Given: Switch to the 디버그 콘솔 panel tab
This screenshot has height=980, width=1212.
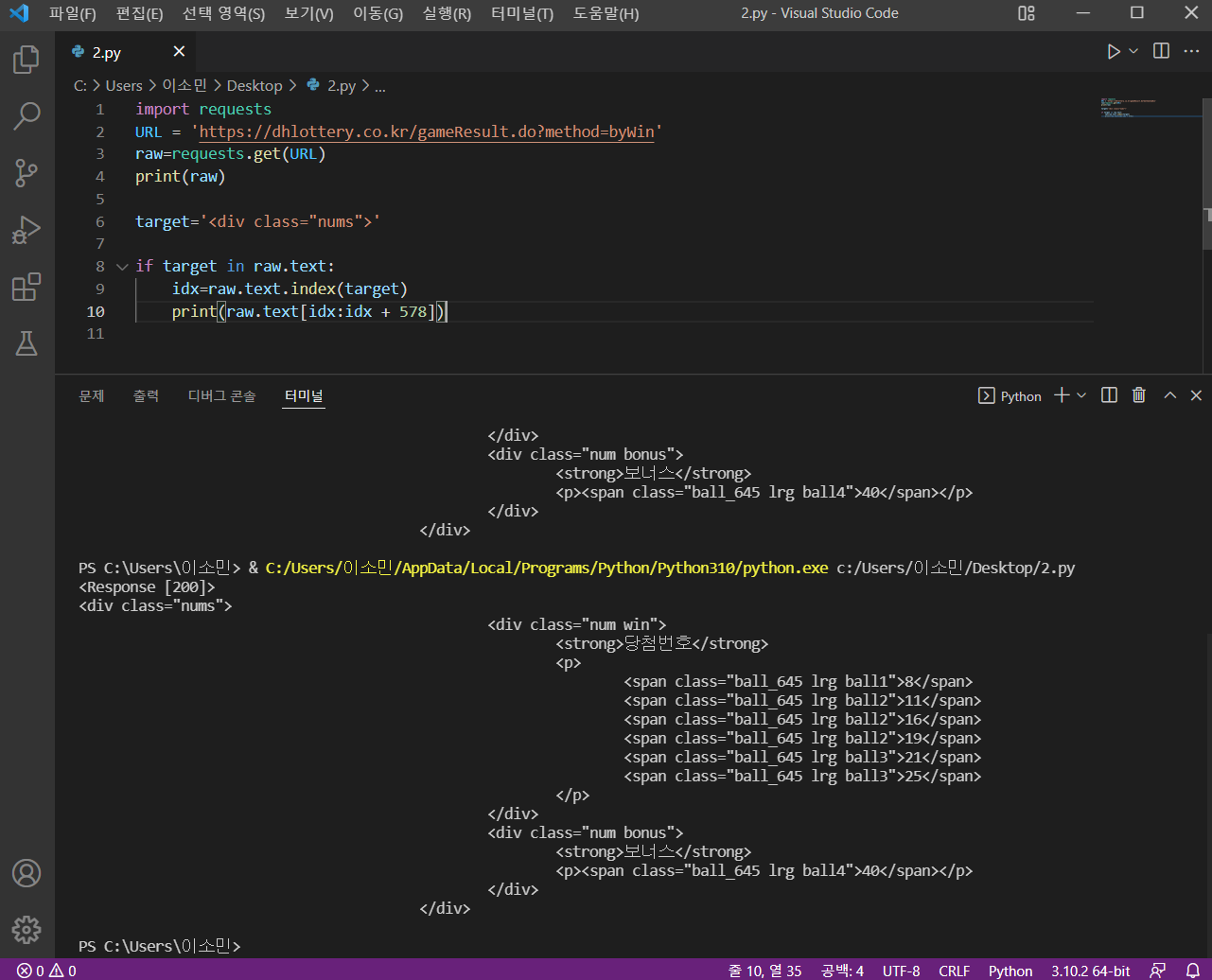Looking at the screenshot, I should 221,395.
